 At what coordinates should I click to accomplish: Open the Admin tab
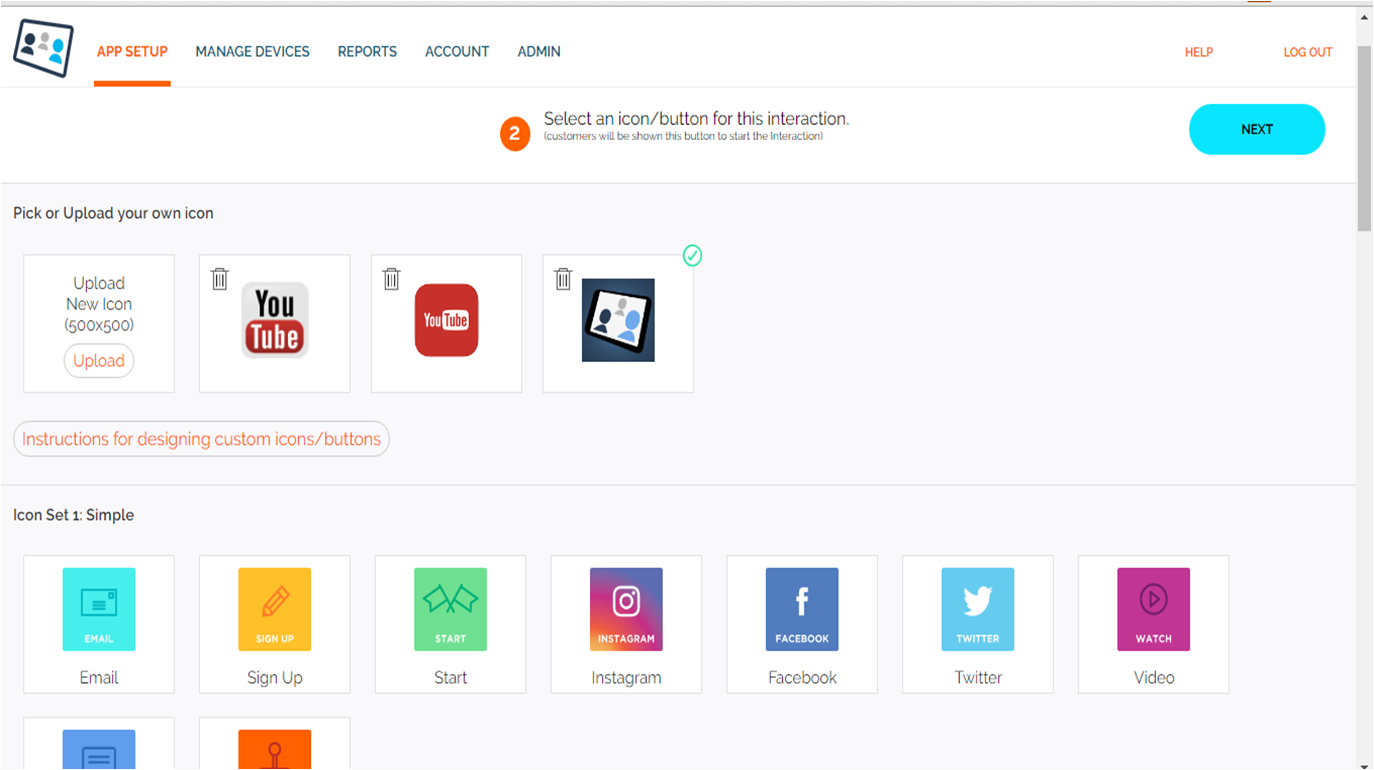coord(539,52)
